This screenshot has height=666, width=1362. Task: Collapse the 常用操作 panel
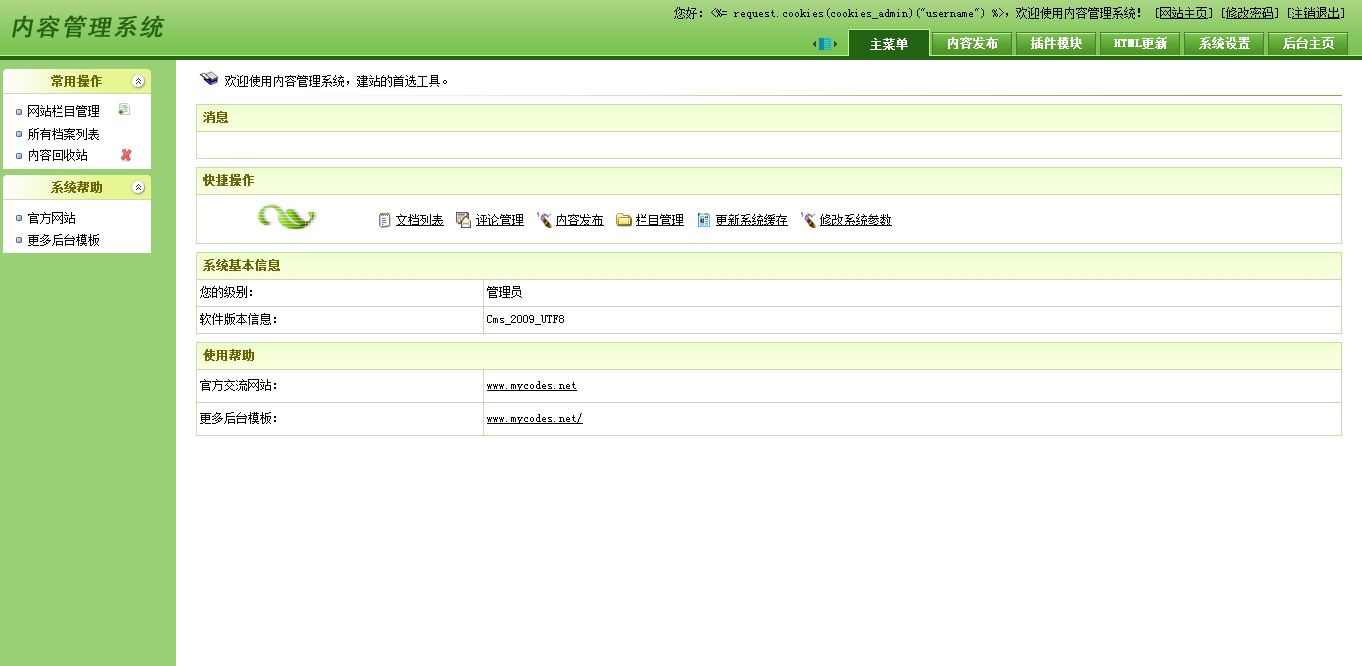[139, 82]
